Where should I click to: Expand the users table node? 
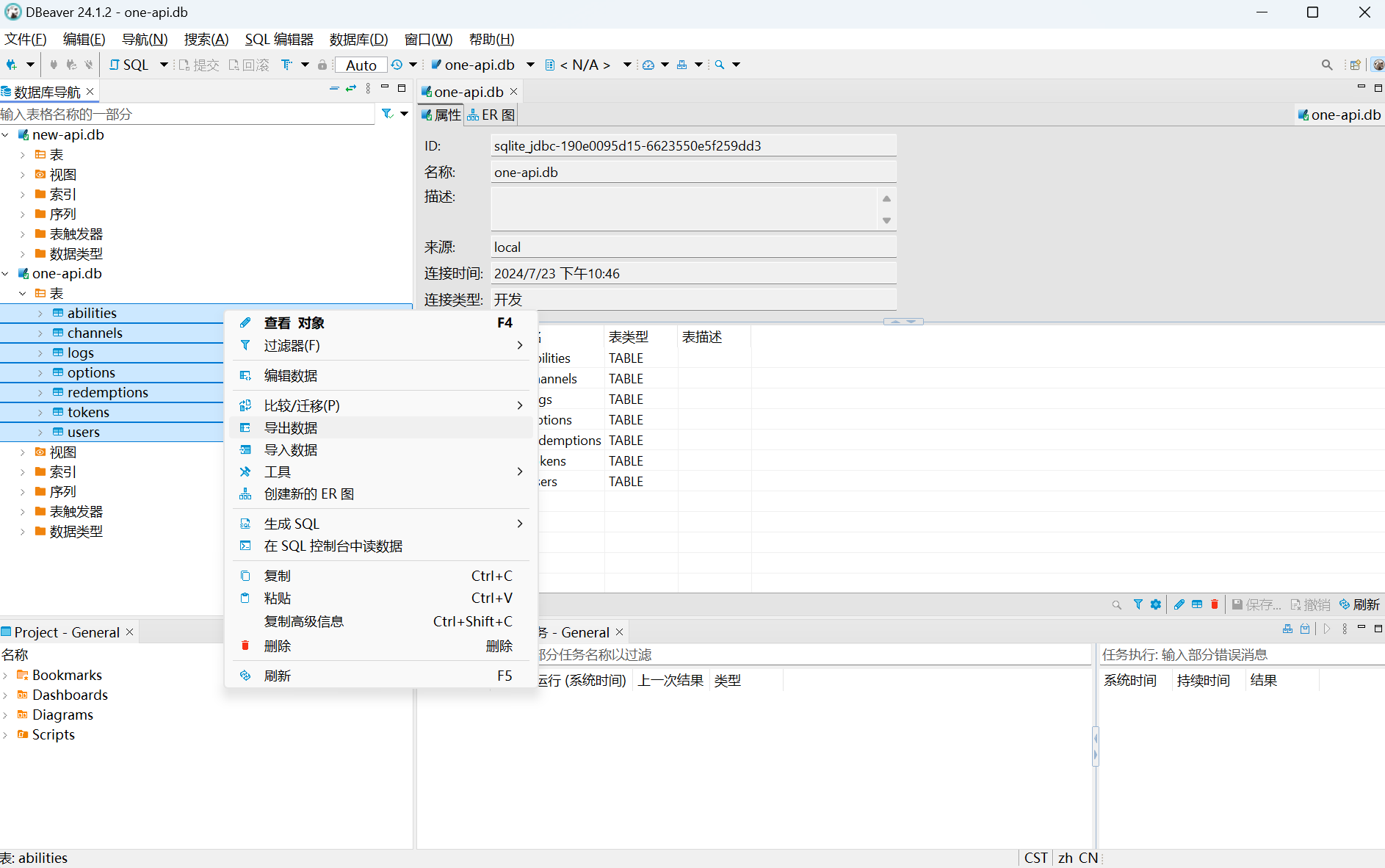point(40,433)
